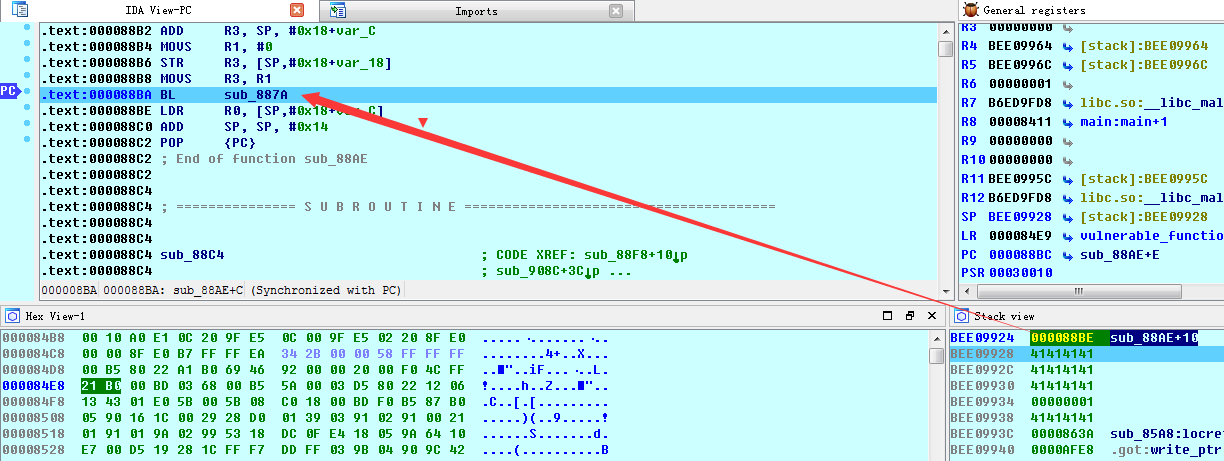
Task: Follow sub_887A operand in BL instruction
Action: pos(256,94)
